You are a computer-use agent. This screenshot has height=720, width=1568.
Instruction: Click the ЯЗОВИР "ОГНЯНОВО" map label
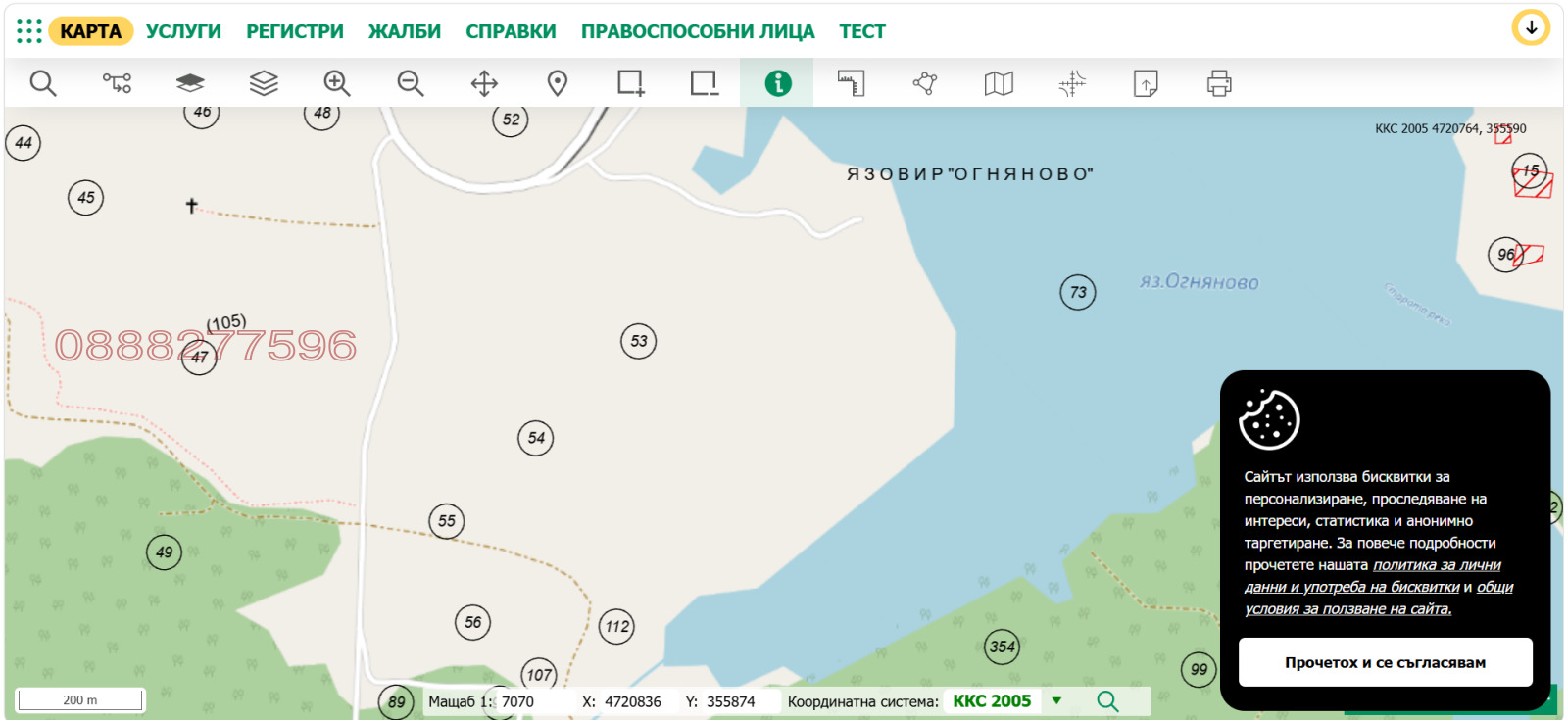[x=969, y=174]
